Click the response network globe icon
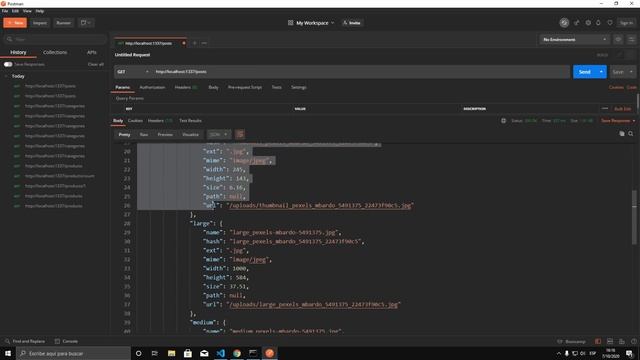This screenshot has width=640, height=360. (x=503, y=121)
